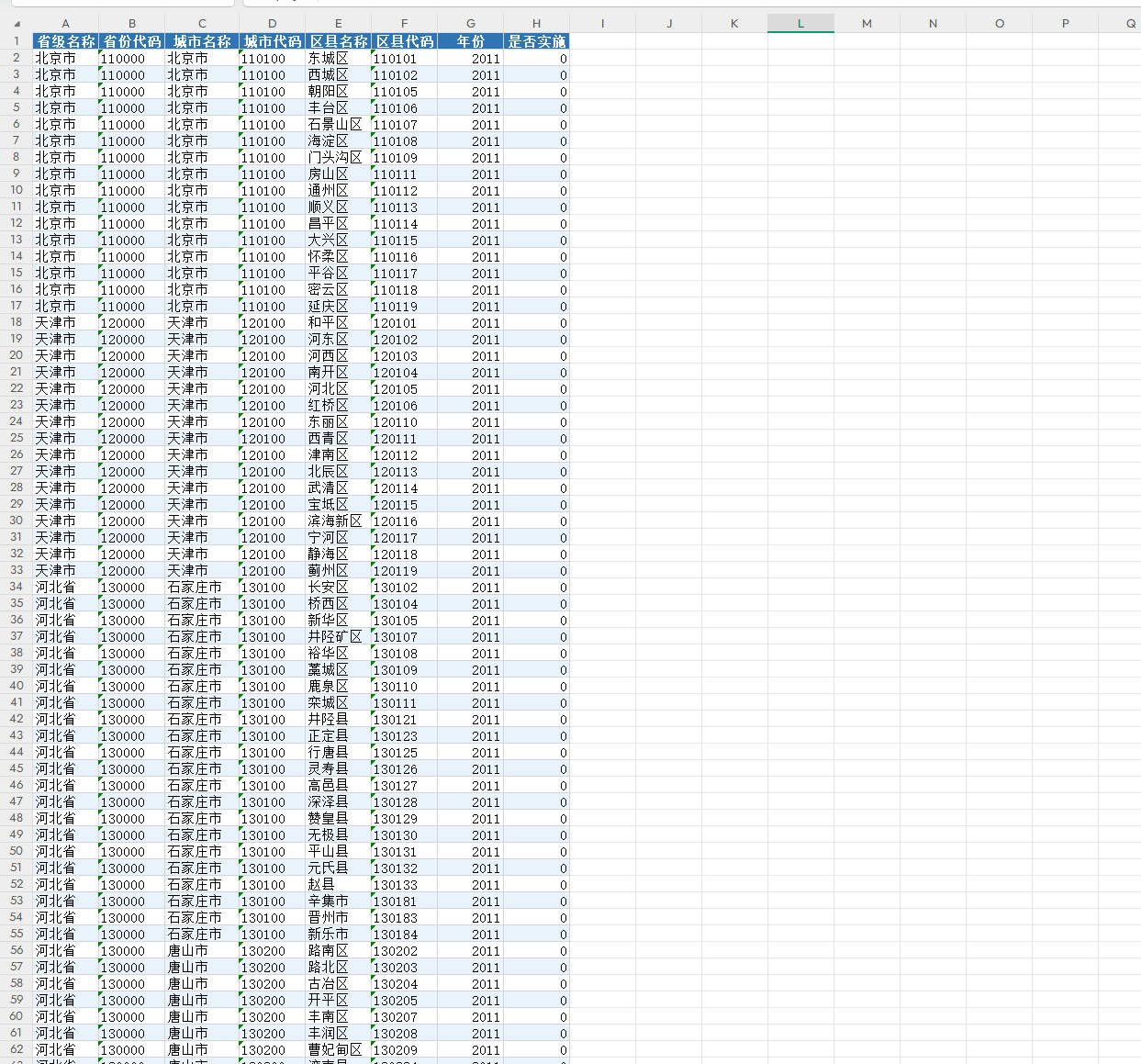Click cell 东丽区
Screen dimensions: 1141x1064
coord(339,421)
